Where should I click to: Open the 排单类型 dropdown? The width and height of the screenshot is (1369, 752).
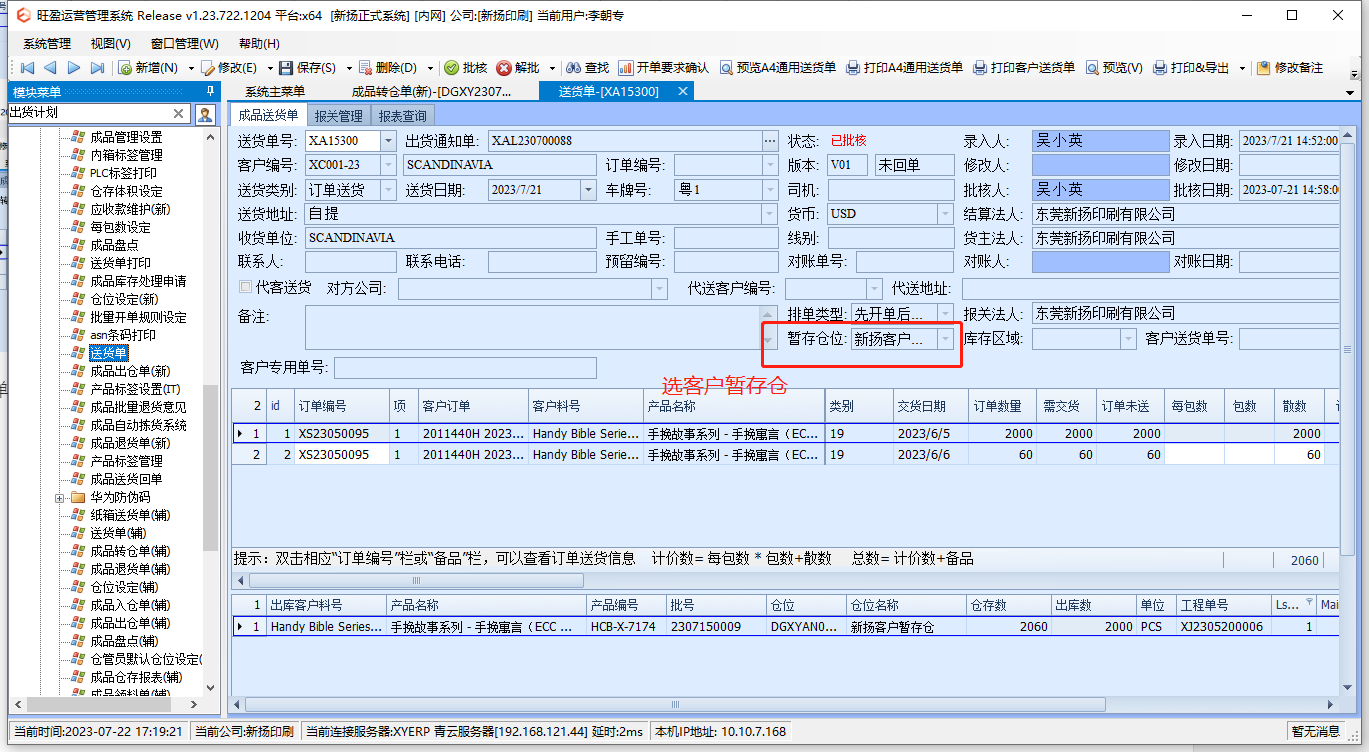(x=945, y=314)
